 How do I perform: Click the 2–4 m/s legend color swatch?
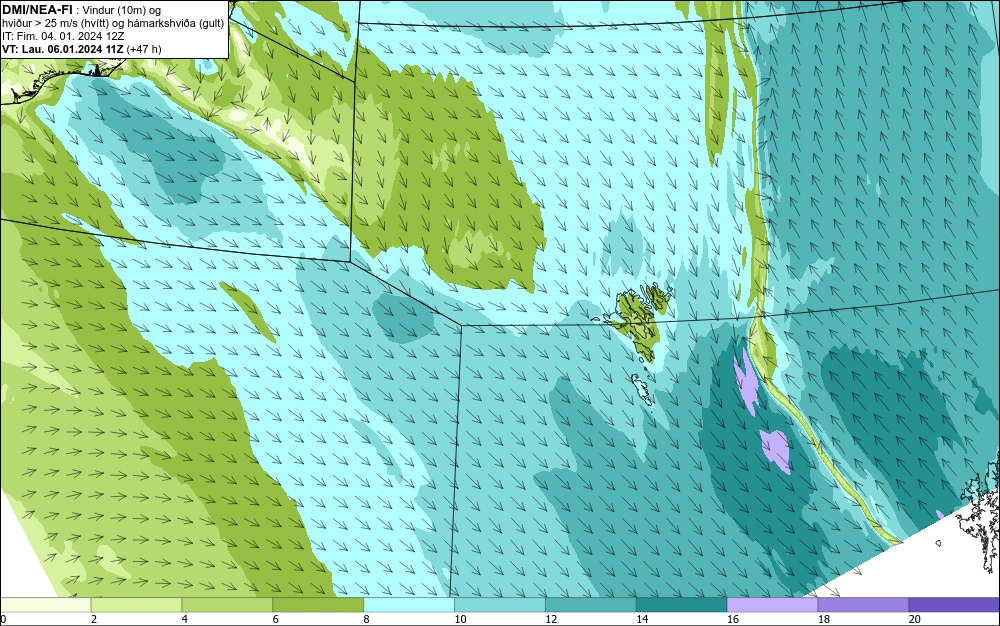[136, 604]
